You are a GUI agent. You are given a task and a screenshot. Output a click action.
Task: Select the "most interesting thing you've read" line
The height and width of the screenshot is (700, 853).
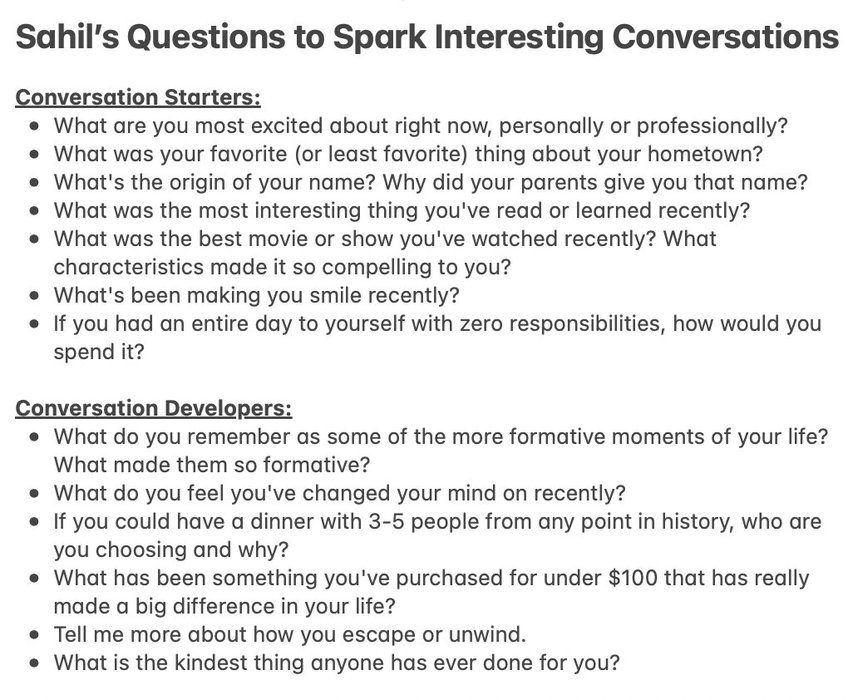pyautogui.click(x=401, y=212)
